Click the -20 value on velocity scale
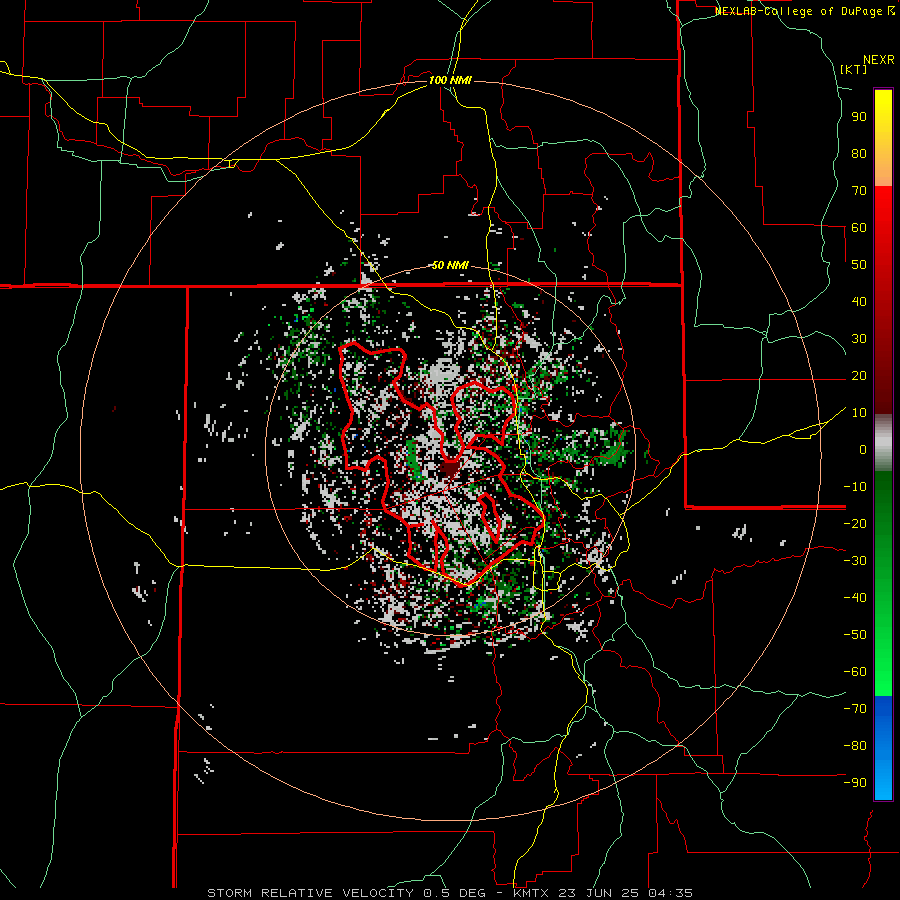This screenshot has height=900, width=900. tap(855, 523)
